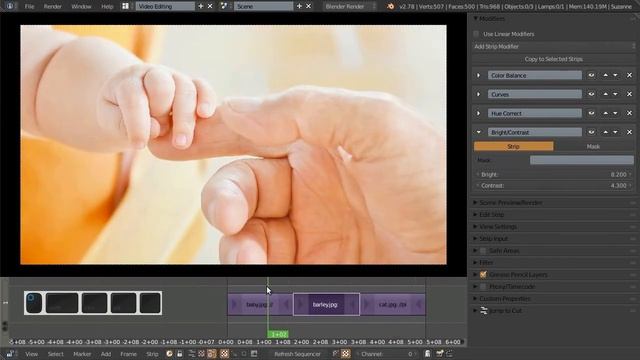Click the sequencer editor type icon

coord(10,353)
